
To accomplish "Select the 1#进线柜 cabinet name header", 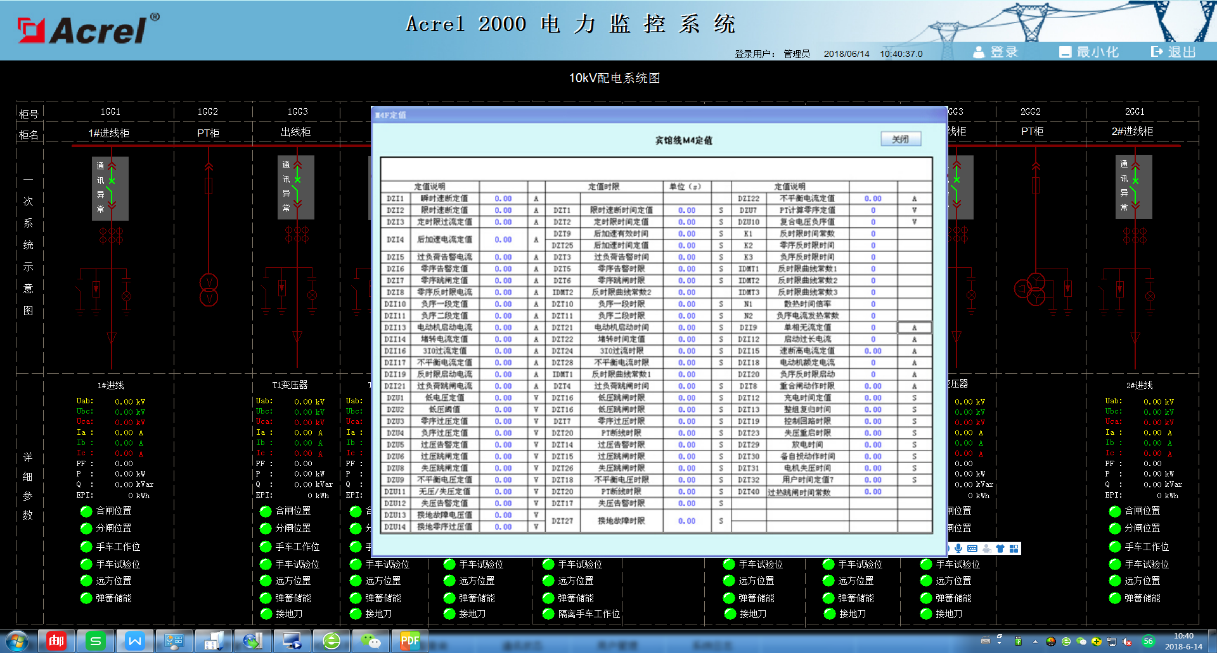I will coord(110,132).
